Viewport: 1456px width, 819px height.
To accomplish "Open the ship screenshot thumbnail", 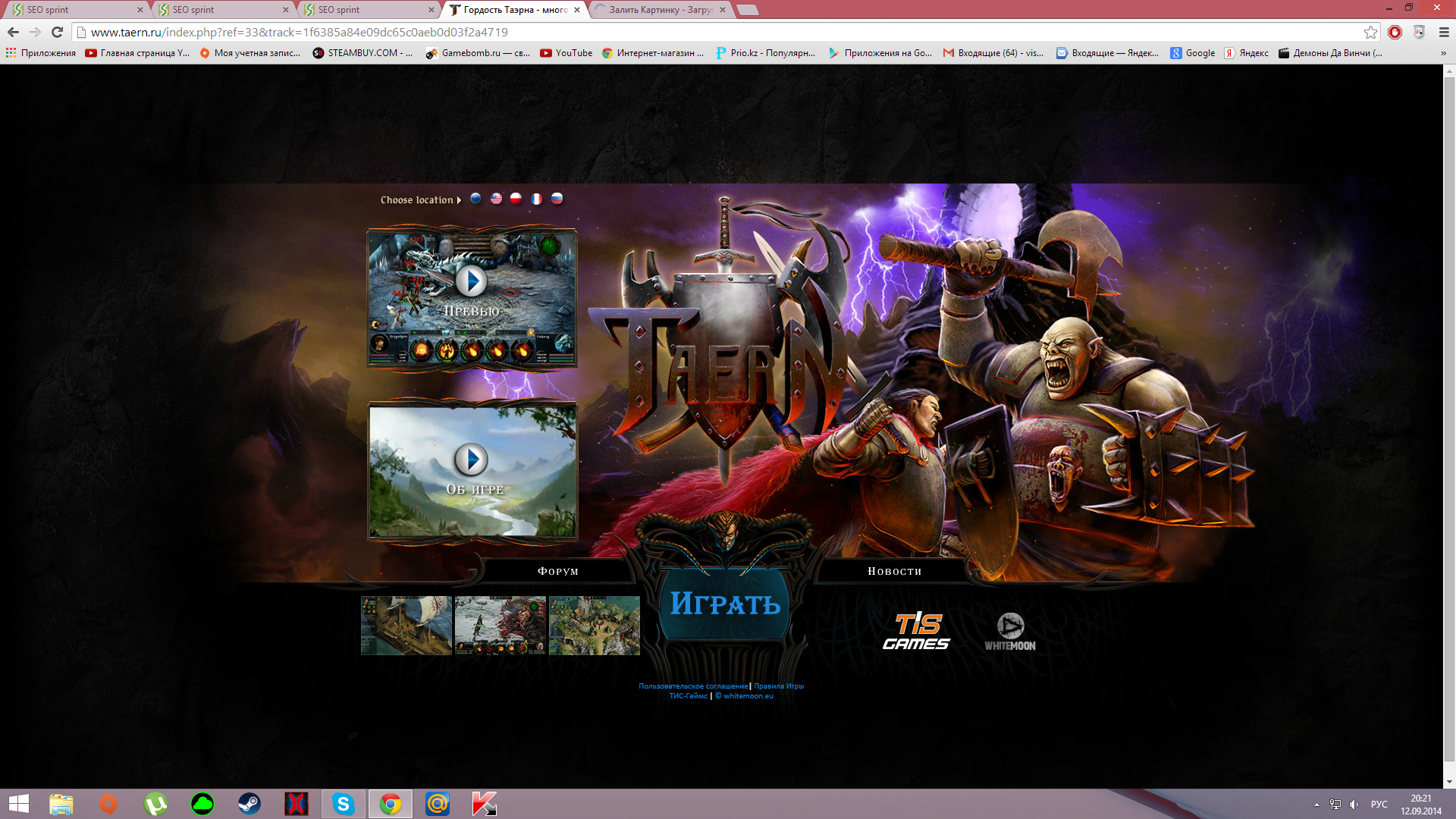I will [x=406, y=626].
